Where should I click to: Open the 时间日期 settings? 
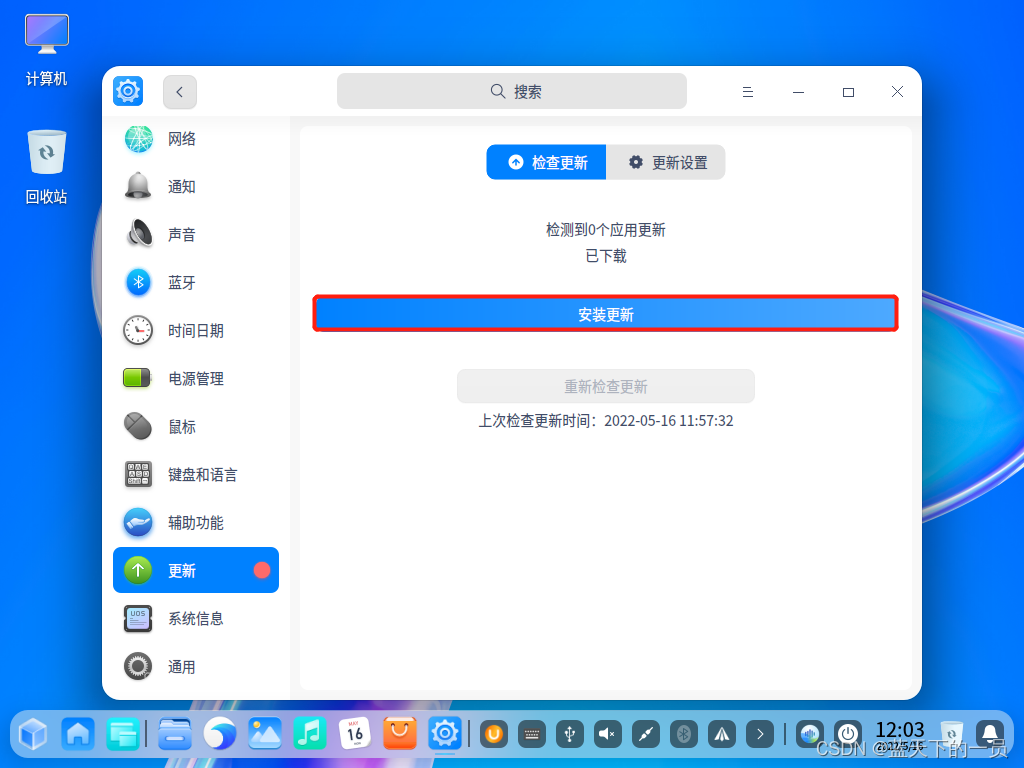(x=195, y=330)
